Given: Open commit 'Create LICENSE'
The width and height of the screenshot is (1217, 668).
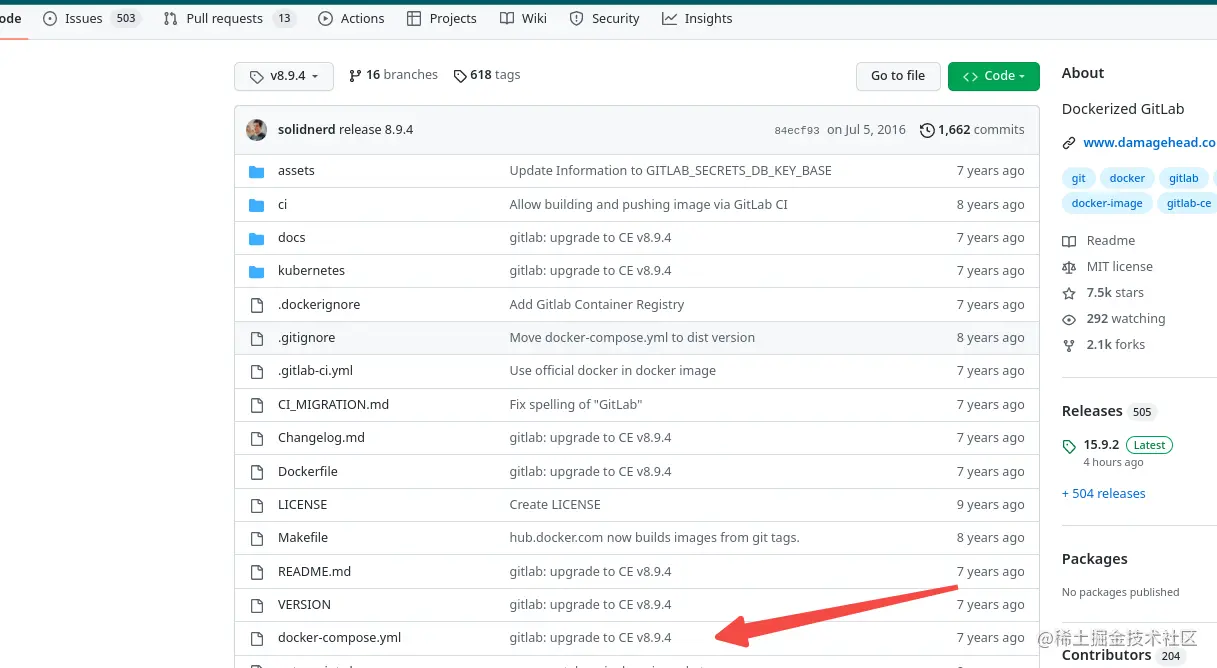Looking at the screenshot, I should 555,505.
